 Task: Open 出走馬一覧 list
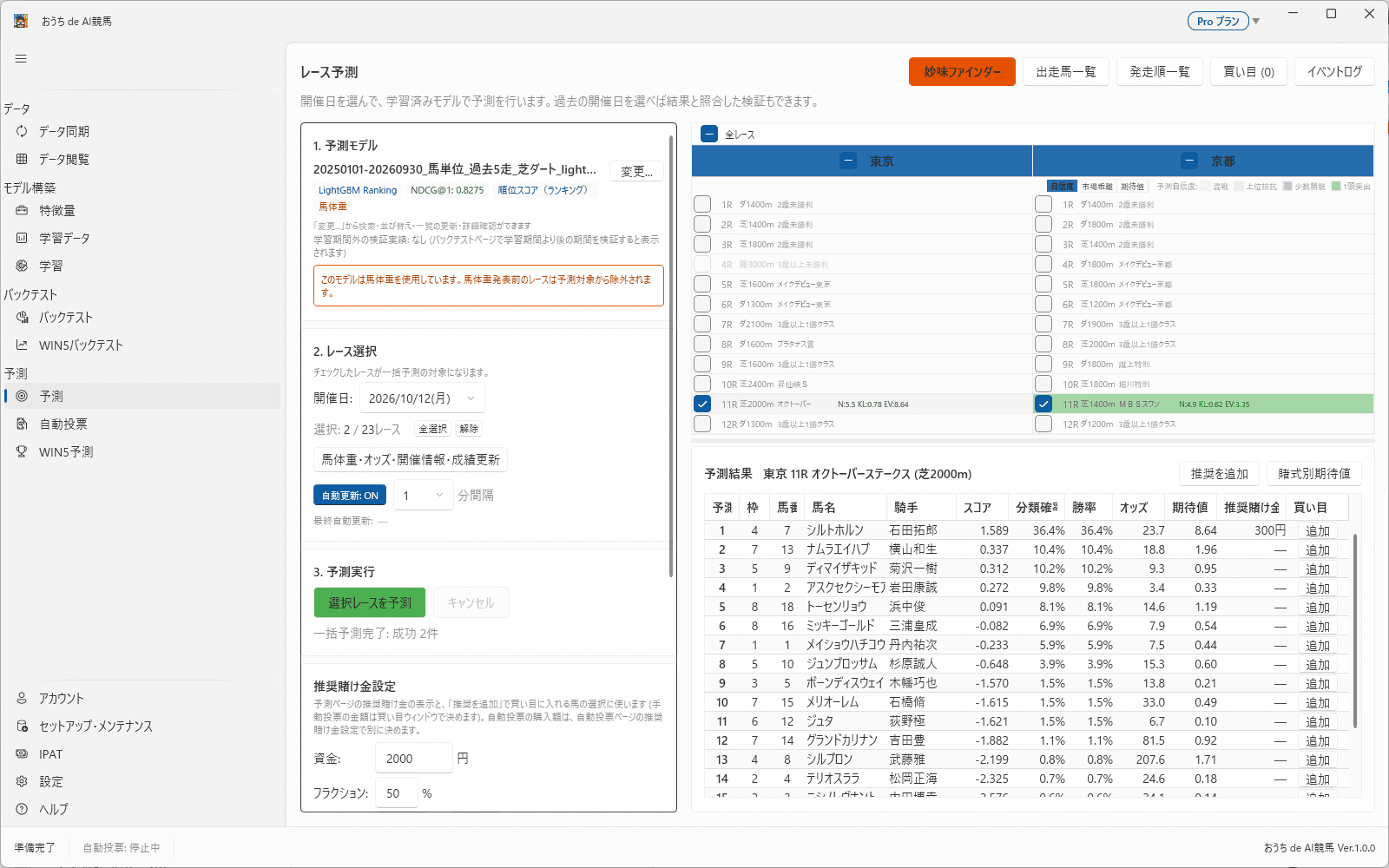coord(1066,72)
